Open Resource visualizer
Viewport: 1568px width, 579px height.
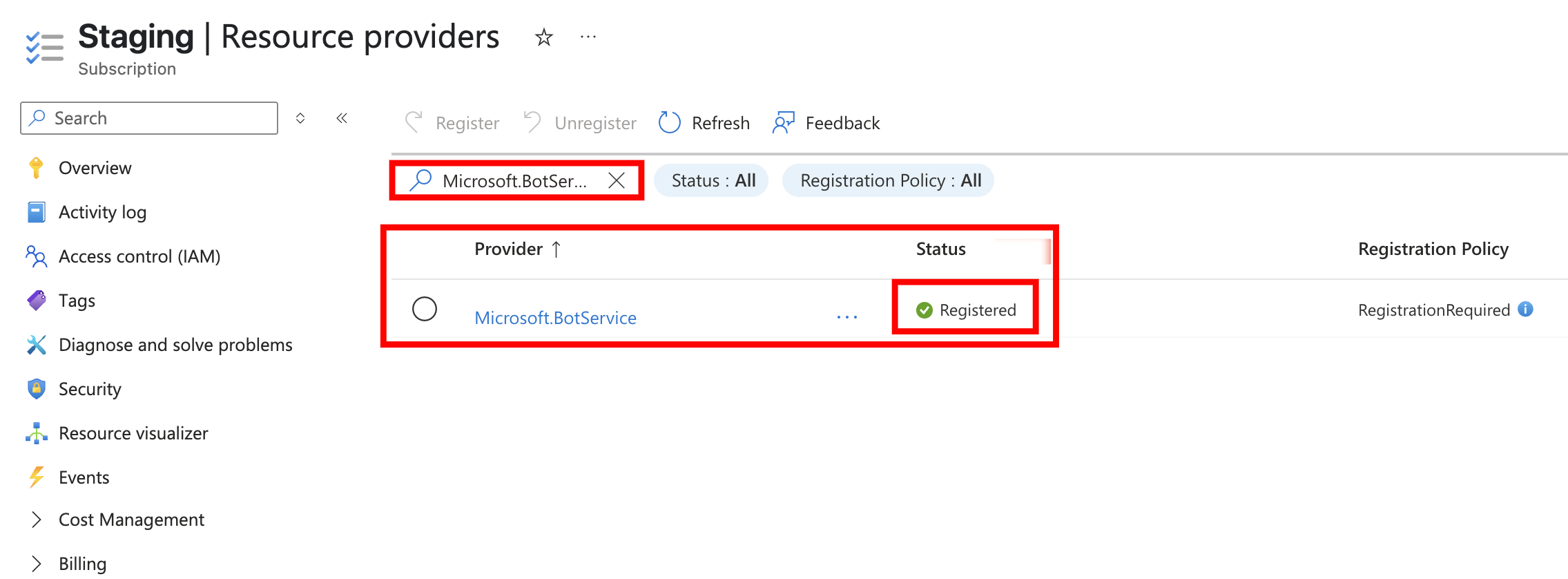coord(133,433)
